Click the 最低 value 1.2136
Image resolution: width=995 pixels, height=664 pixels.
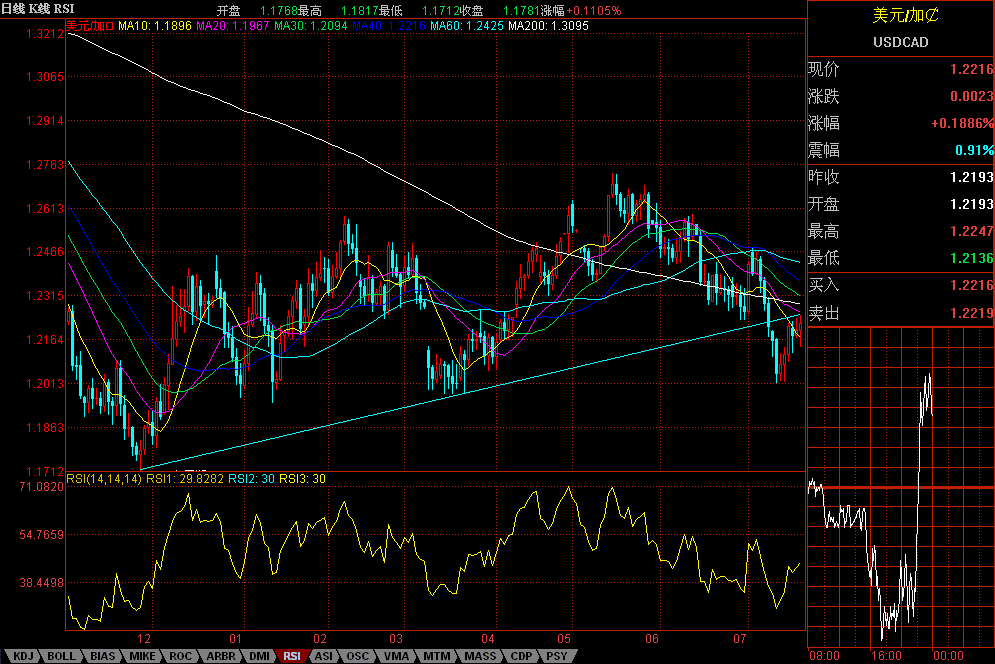coord(972,258)
